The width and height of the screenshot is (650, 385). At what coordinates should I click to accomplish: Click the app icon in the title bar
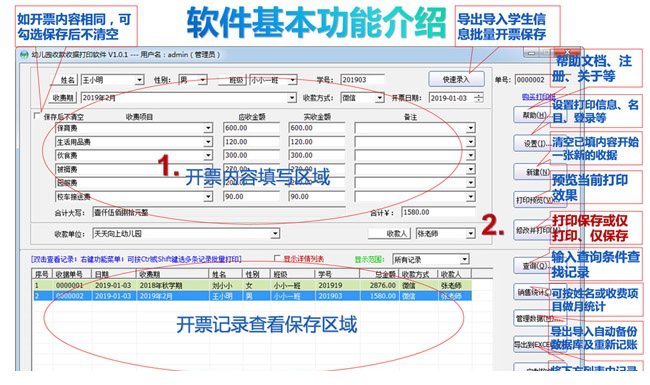tap(24, 55)
